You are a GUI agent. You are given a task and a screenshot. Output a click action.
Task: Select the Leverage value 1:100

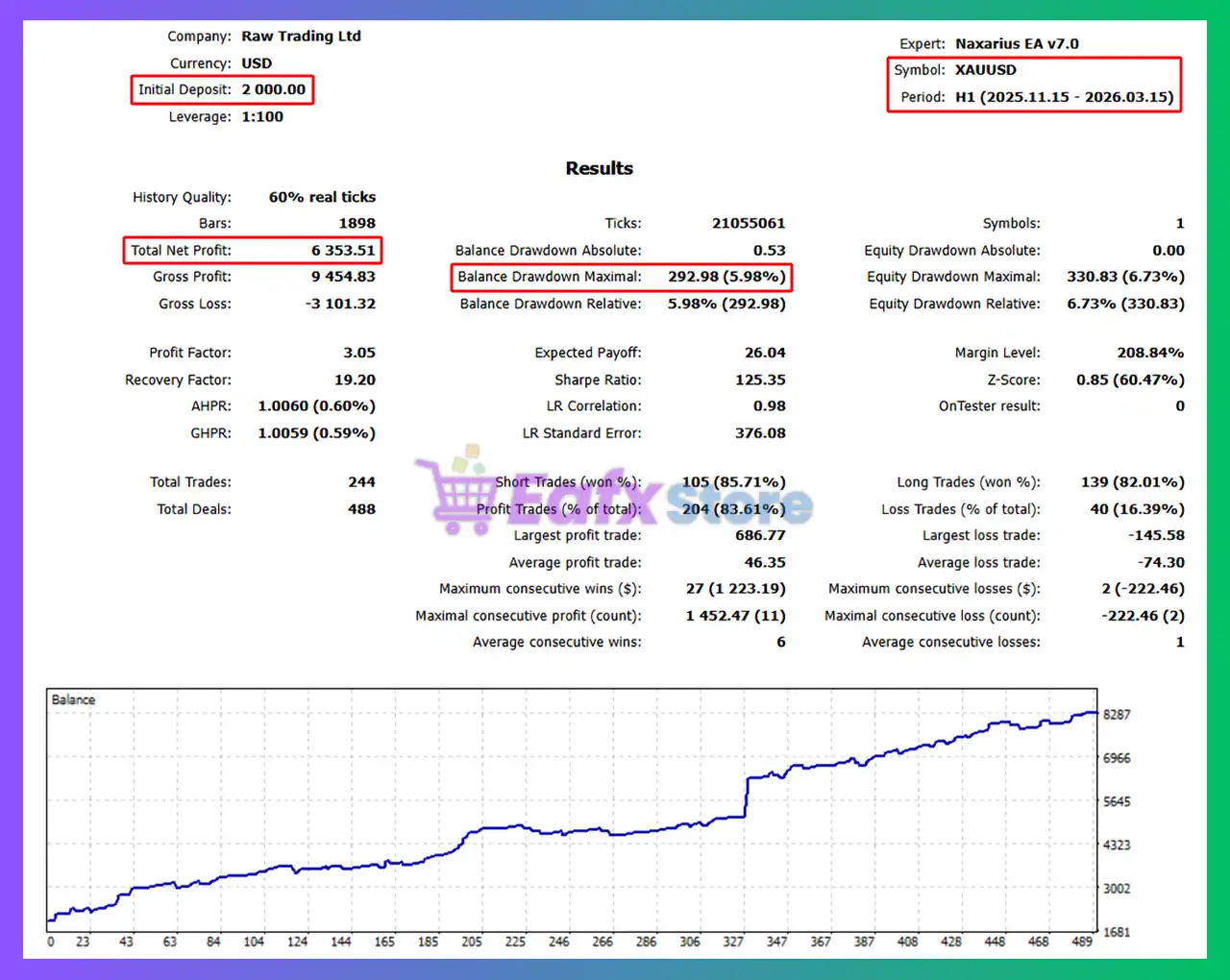(x=260, y=116)
